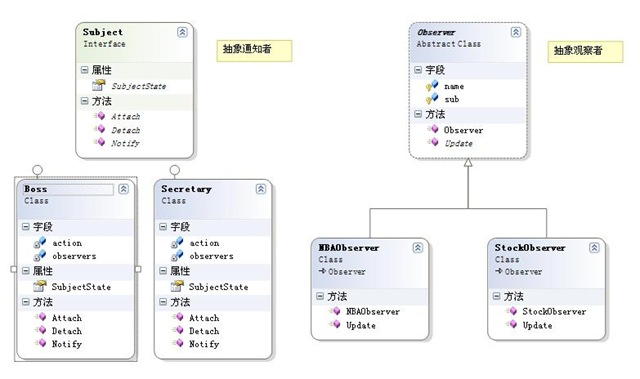This screenshot has width=640, height=379.
Task: Select the StockObserver class title
Action: (530, 248)
